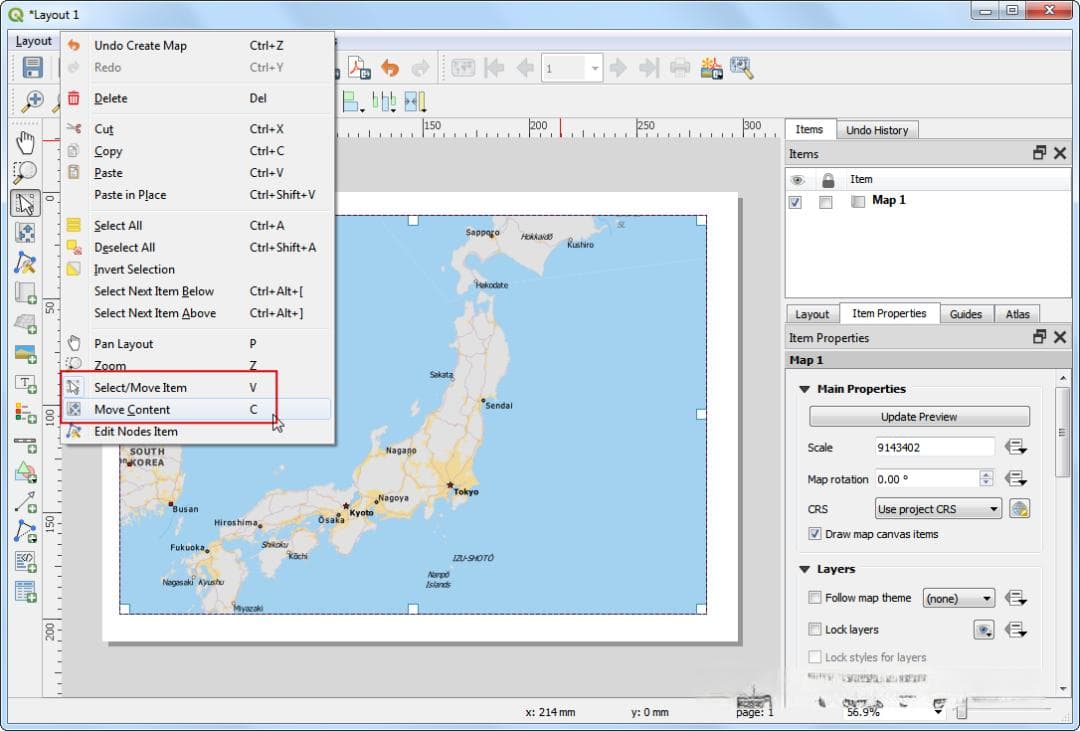Click the Add Scale Bar tool icon
This screenshot has height=731, width=1080.
(25, 443)
